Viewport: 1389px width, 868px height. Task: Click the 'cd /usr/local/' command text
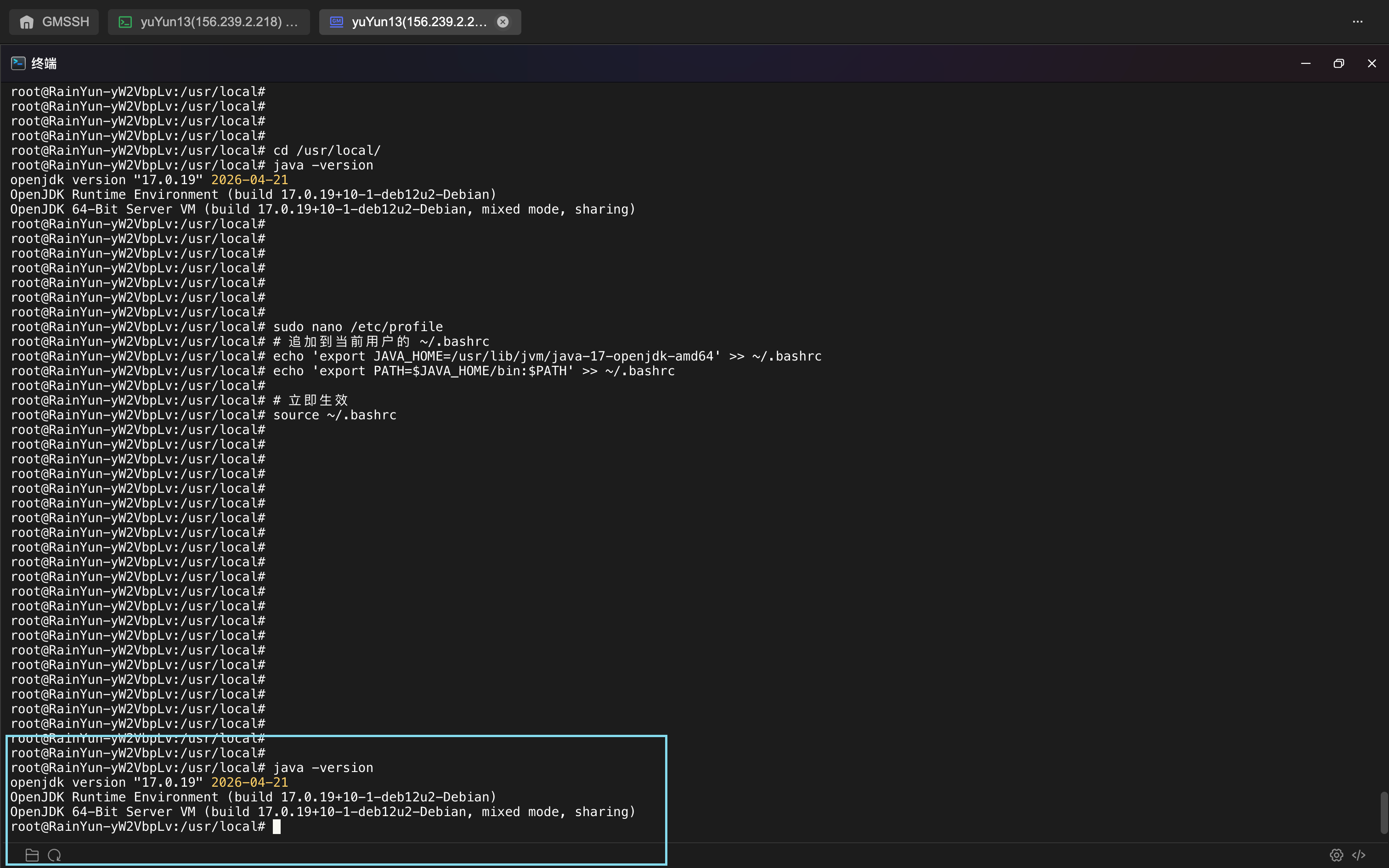pyautogui.click(x=327, y=151)
